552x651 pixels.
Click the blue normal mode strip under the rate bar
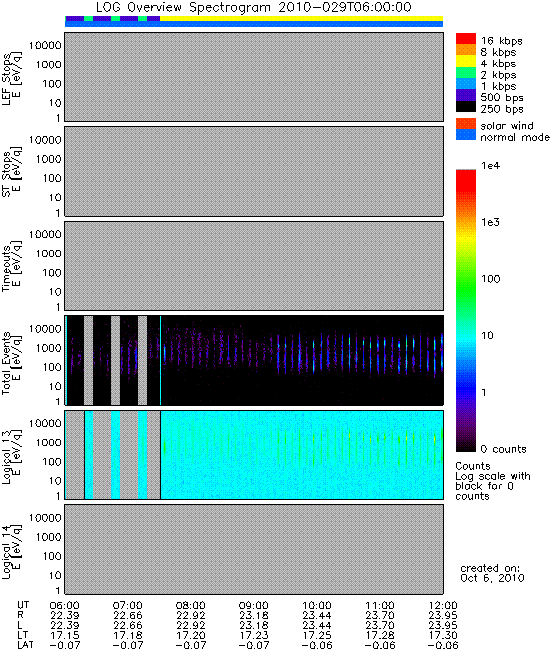tap(254, 24)
